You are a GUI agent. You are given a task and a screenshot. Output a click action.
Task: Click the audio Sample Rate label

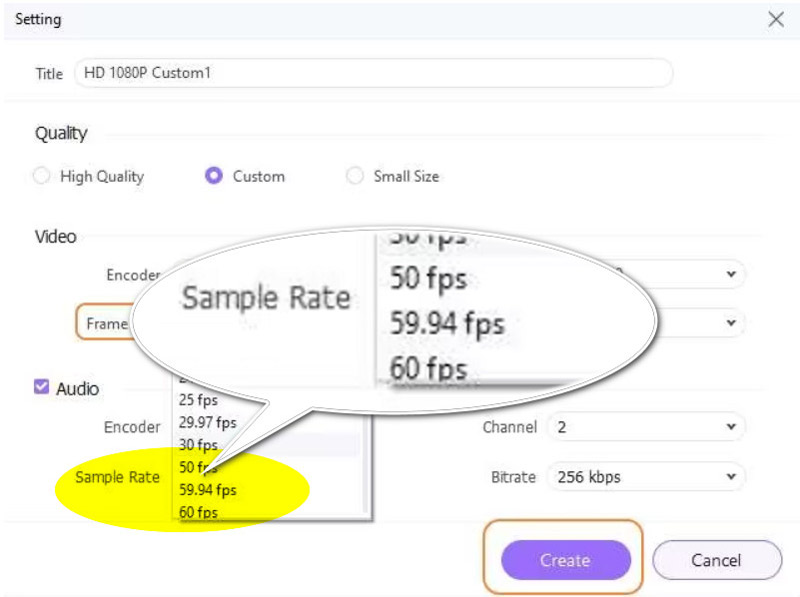(117, 477)
